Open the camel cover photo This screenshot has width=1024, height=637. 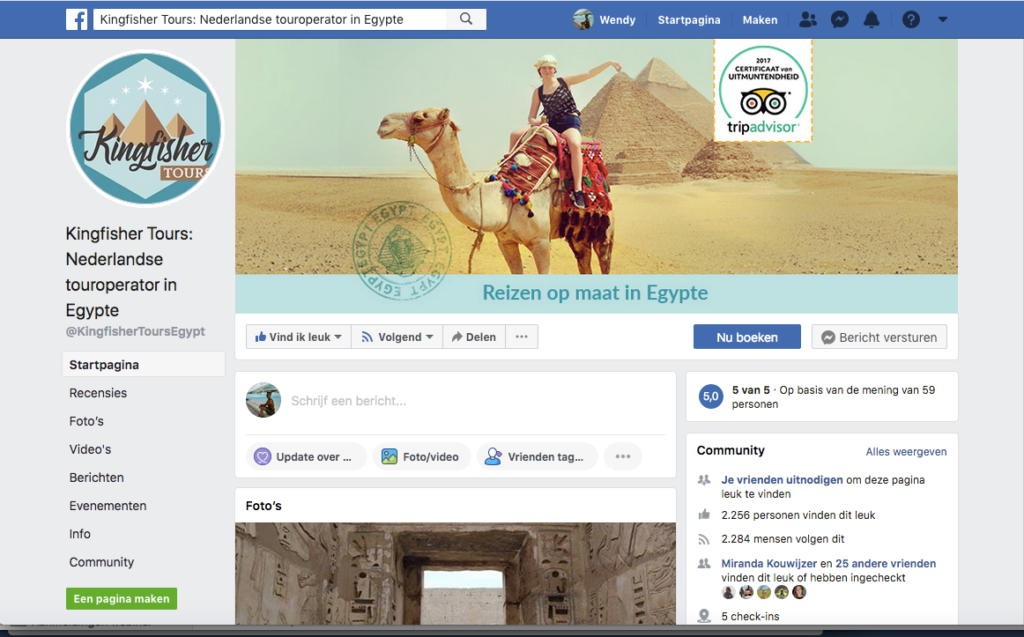click(596, 175)
